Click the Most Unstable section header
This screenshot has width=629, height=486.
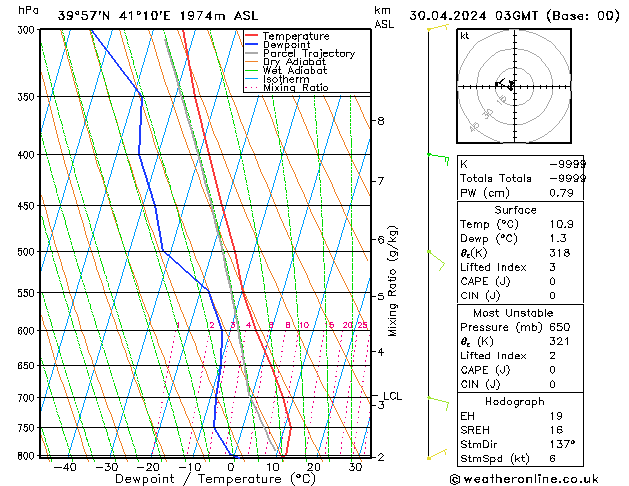pyautogui.click(x=513, y=313)
